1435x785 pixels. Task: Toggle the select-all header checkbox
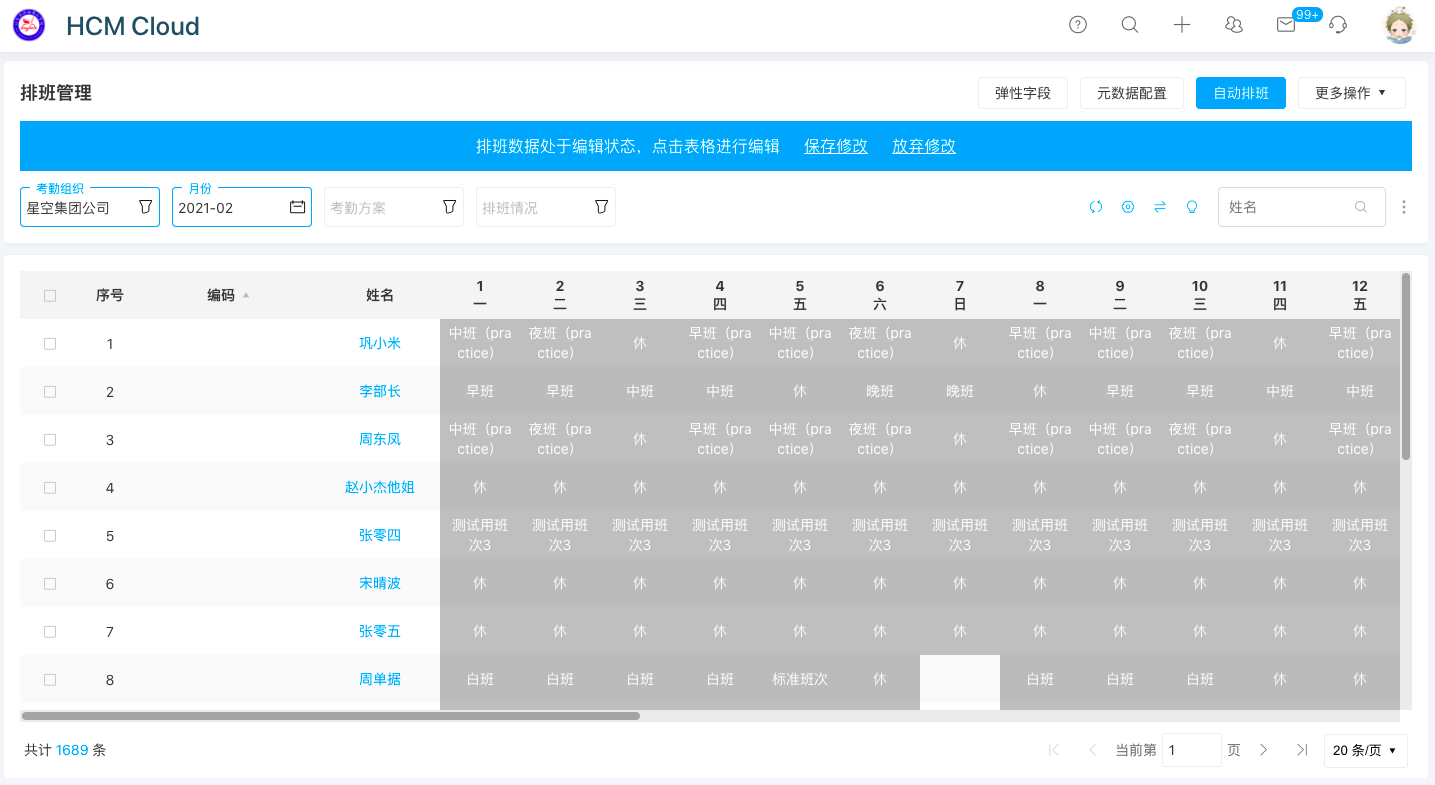pyautogui.click(x=50, y=295)
